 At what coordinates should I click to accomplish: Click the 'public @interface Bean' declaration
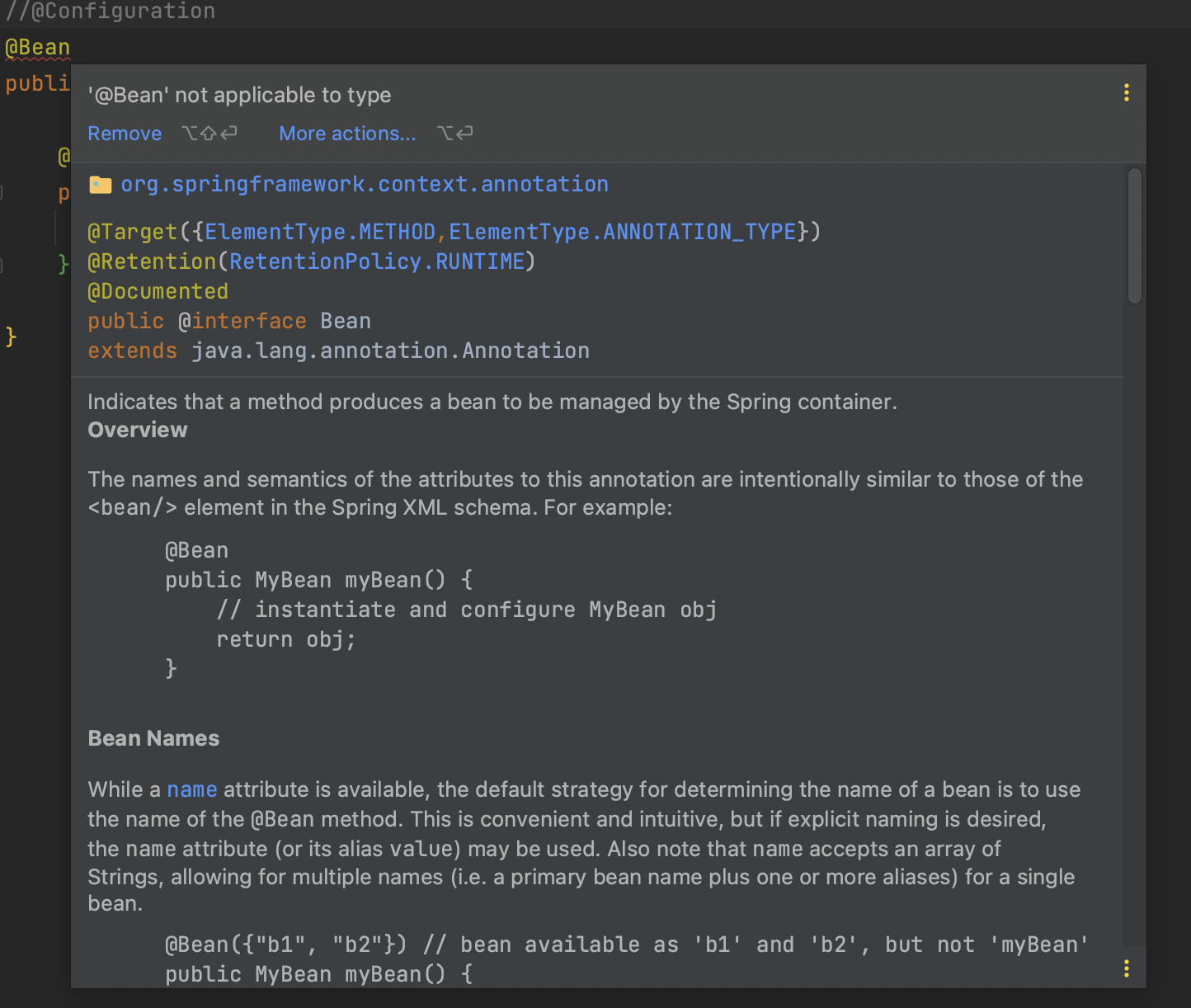click(229, 321)
